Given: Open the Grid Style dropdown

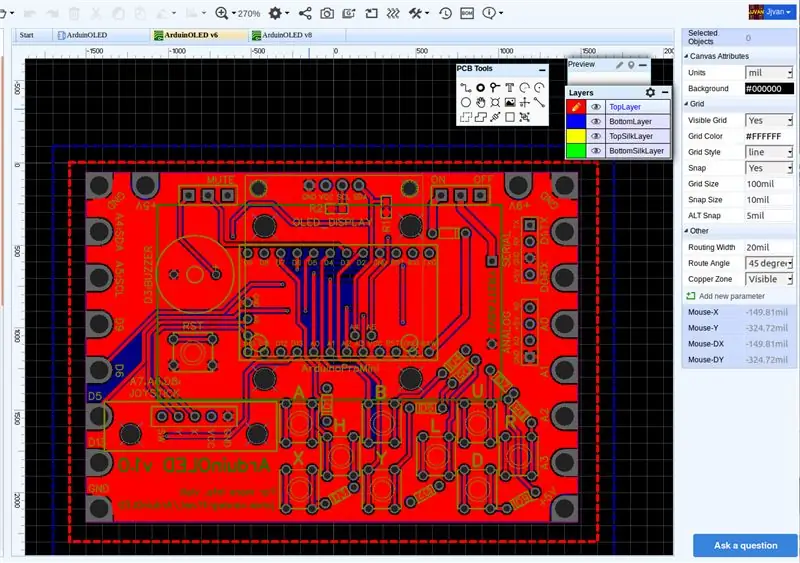Looking at the screenshot, I should click(x=769, y=152).
